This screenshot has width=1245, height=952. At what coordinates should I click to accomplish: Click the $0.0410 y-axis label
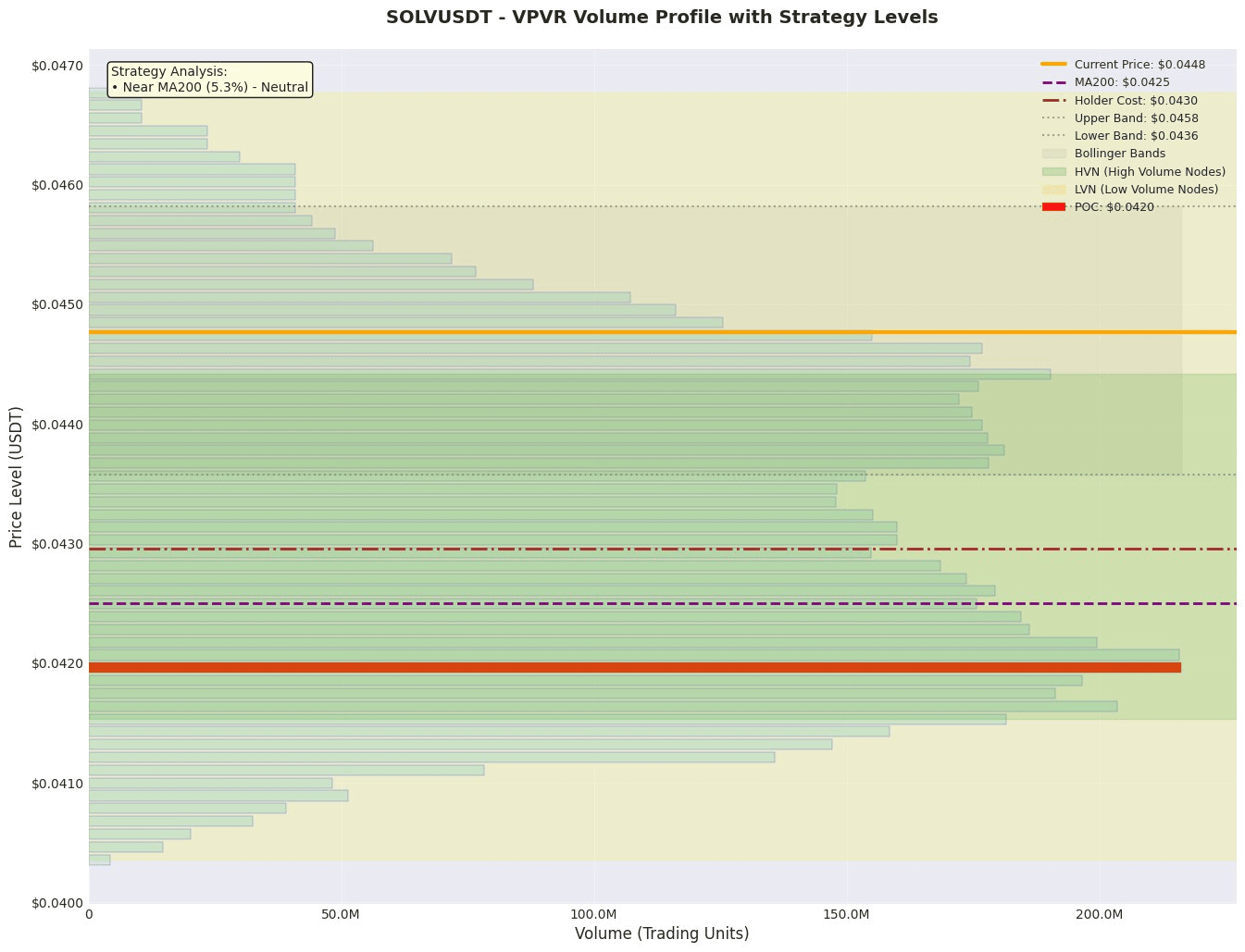coord(57,784)
